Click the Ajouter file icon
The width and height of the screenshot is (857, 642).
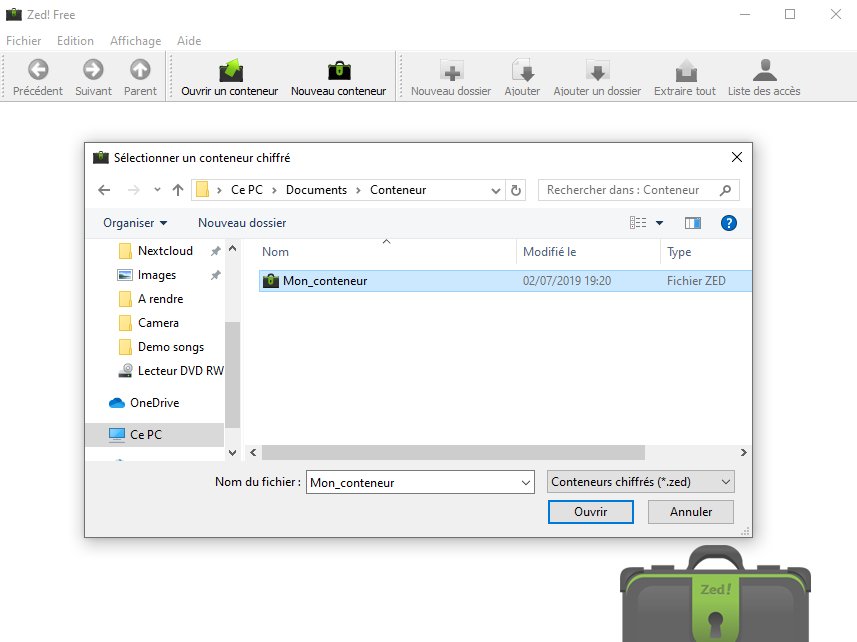point(523,70)
